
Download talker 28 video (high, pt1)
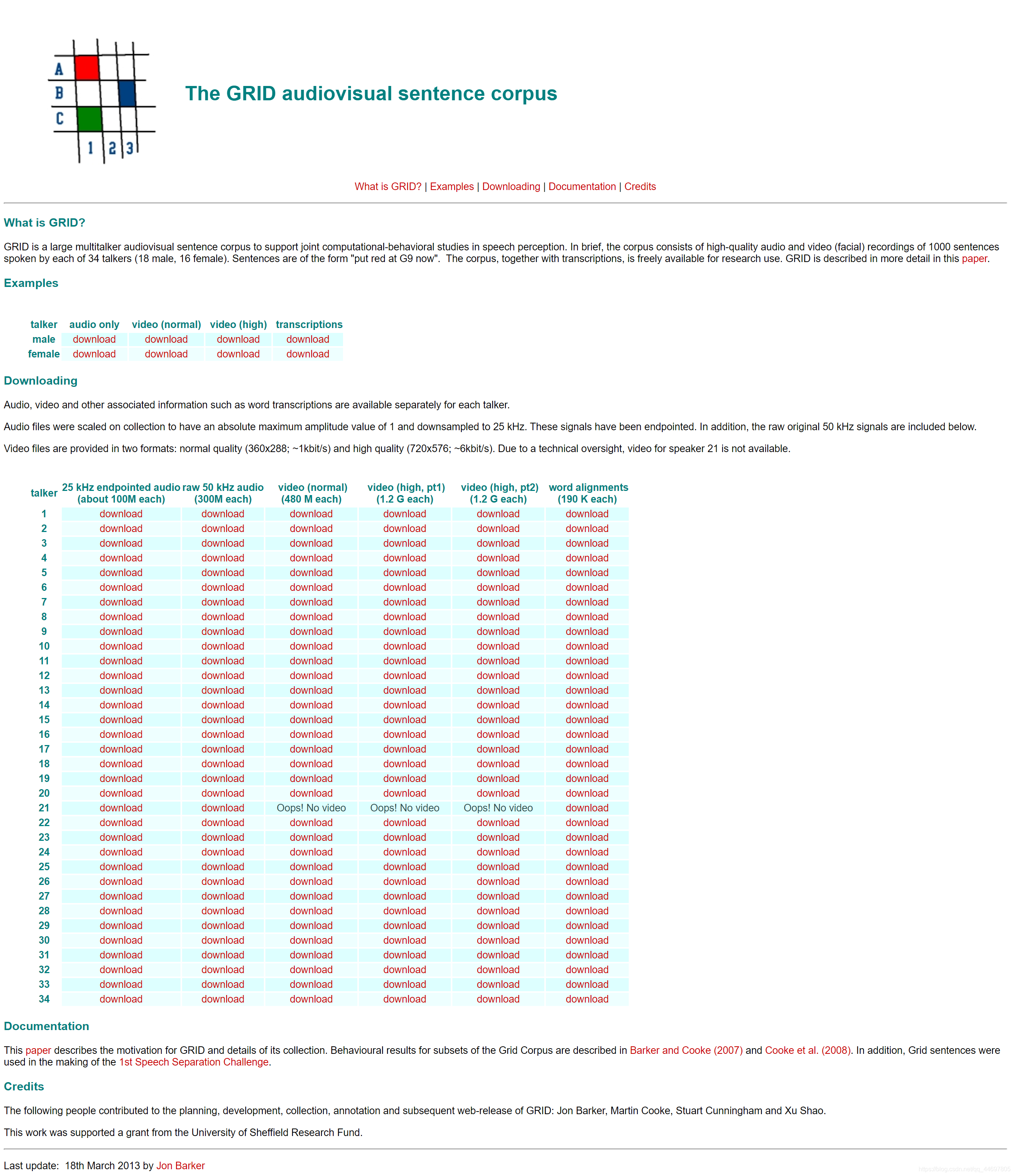pos(404,911)
